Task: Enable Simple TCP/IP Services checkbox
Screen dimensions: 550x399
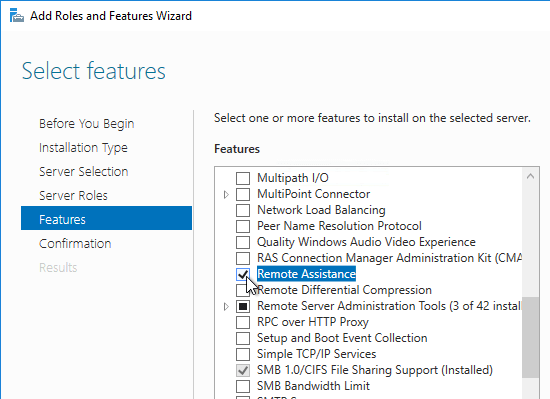Action: click(243, 354)
